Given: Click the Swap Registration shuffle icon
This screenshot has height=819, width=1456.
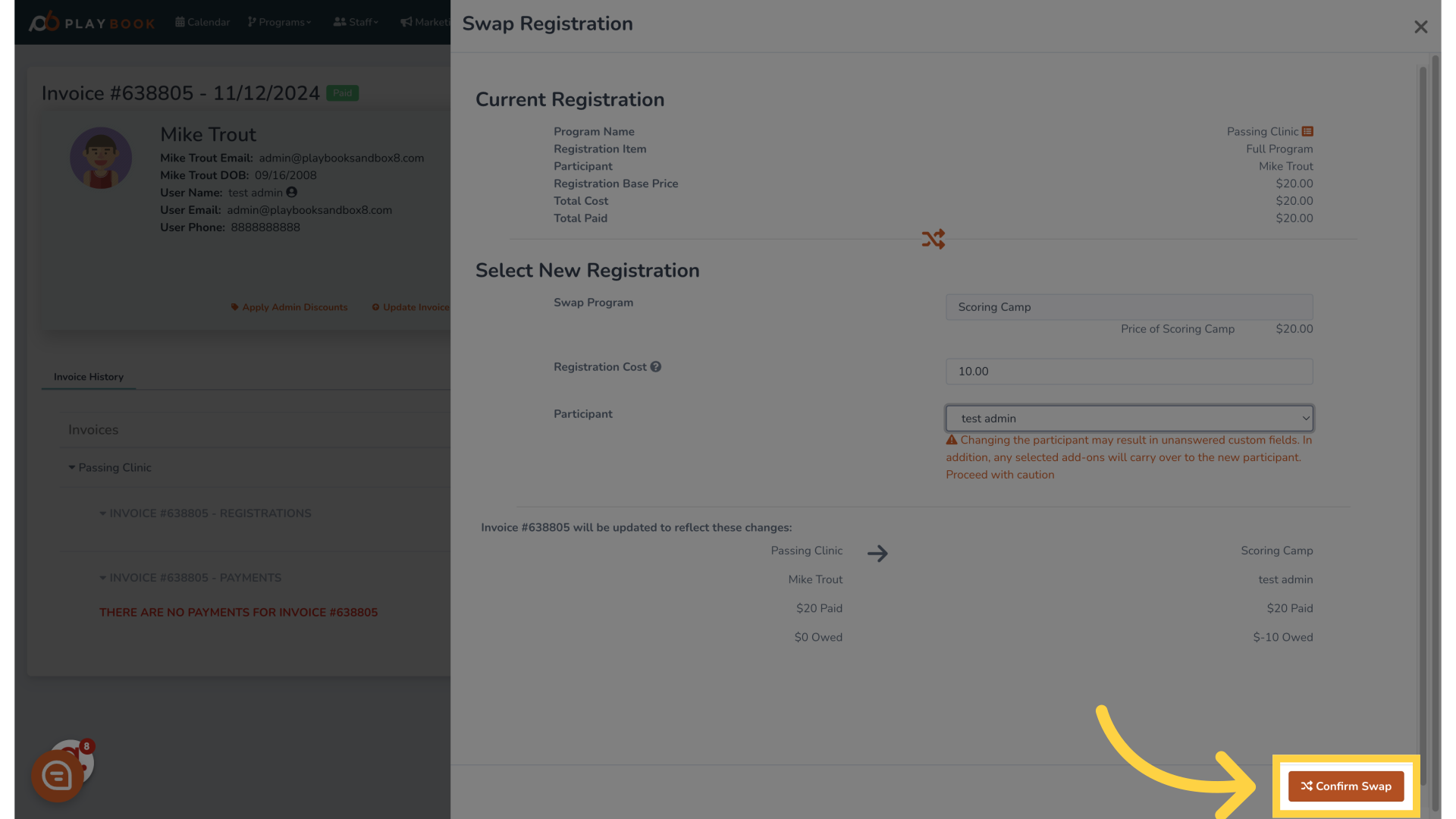Looking at the screenshot, I should click(x=932, y=239).
